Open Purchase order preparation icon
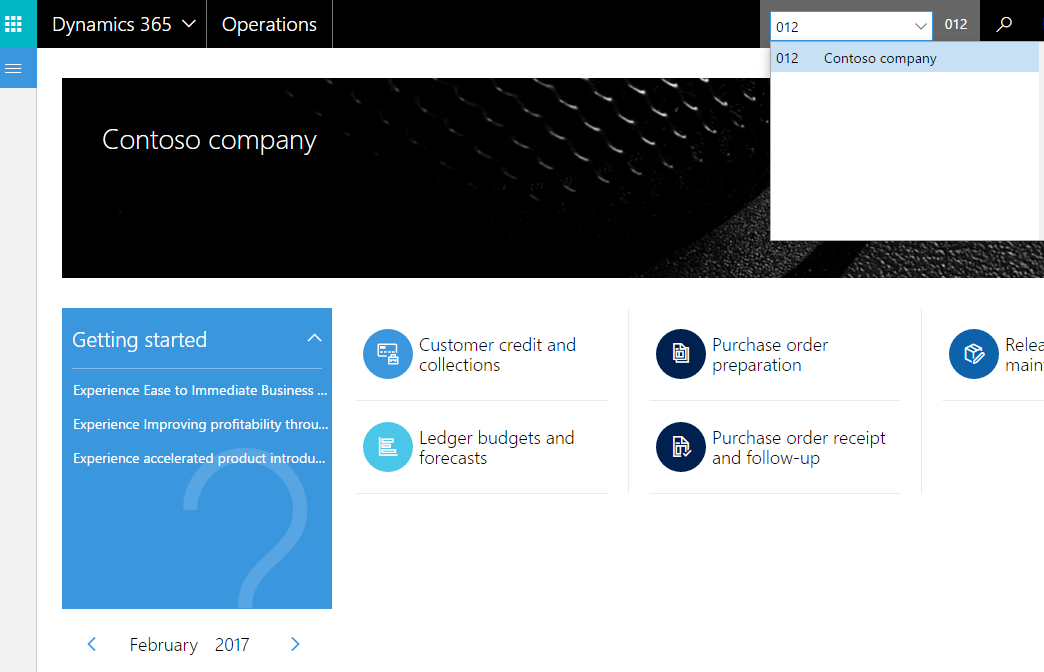This screenshot has width=1044, height=672. (x=680, y=354)
